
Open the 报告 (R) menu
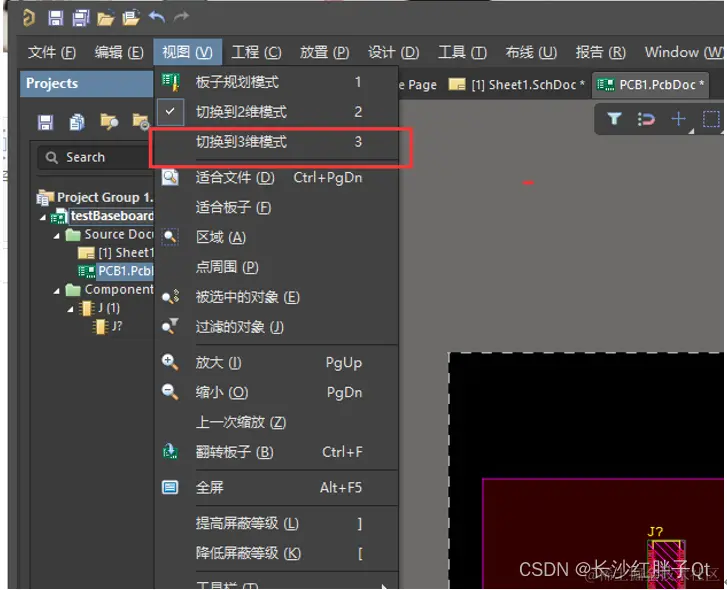tap(600, 52)
